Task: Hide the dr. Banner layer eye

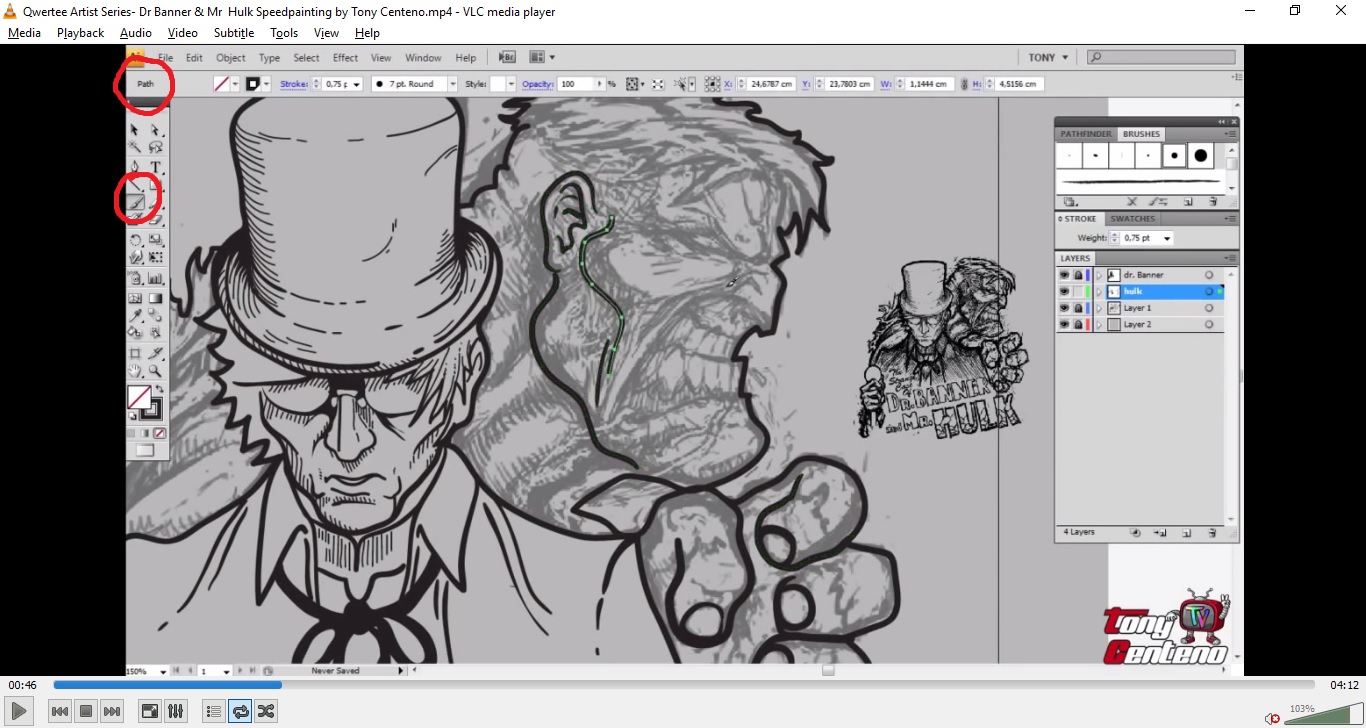Action: (x=1064, y=275)
